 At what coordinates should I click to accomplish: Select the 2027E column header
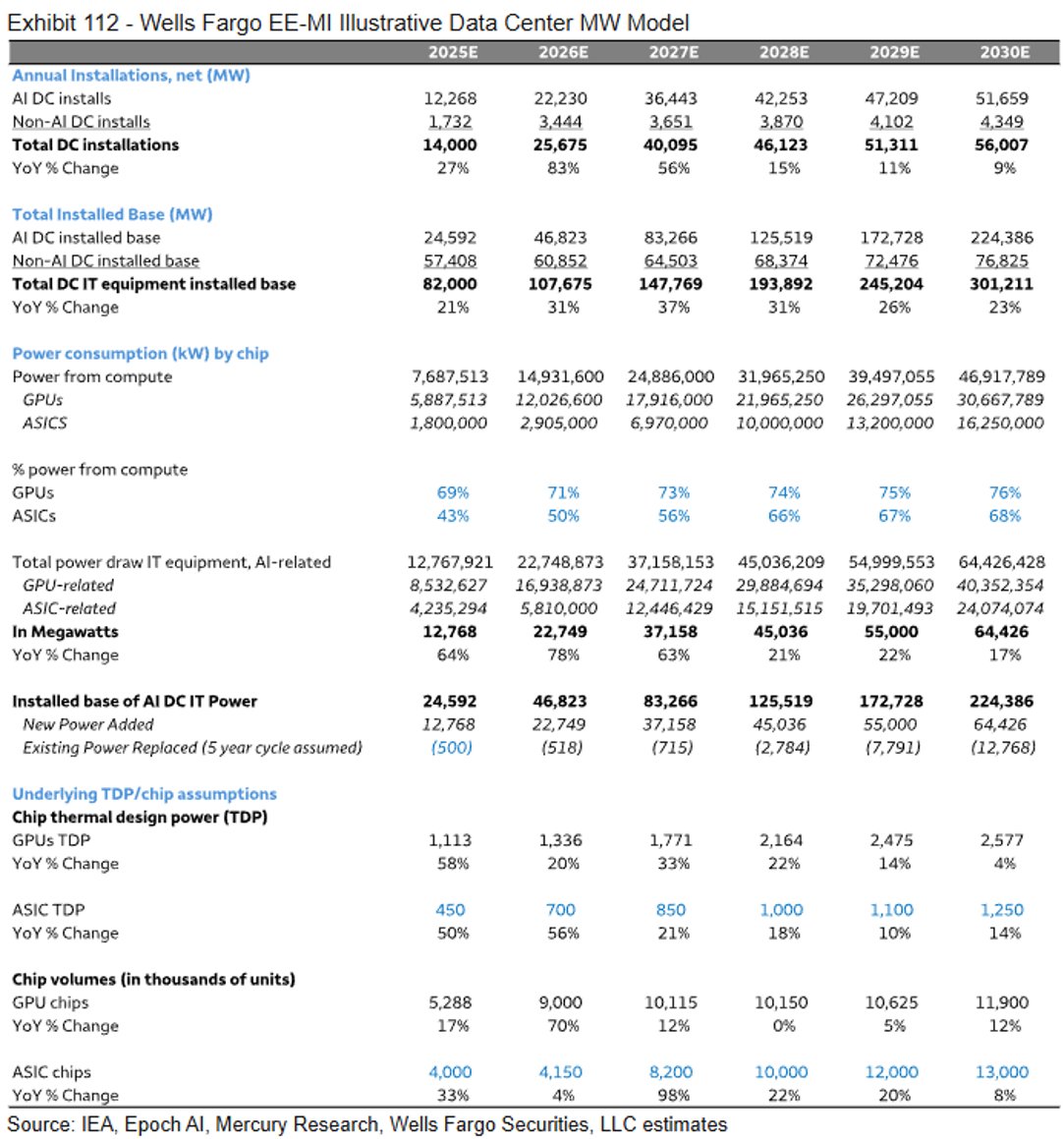click(674, 52)
